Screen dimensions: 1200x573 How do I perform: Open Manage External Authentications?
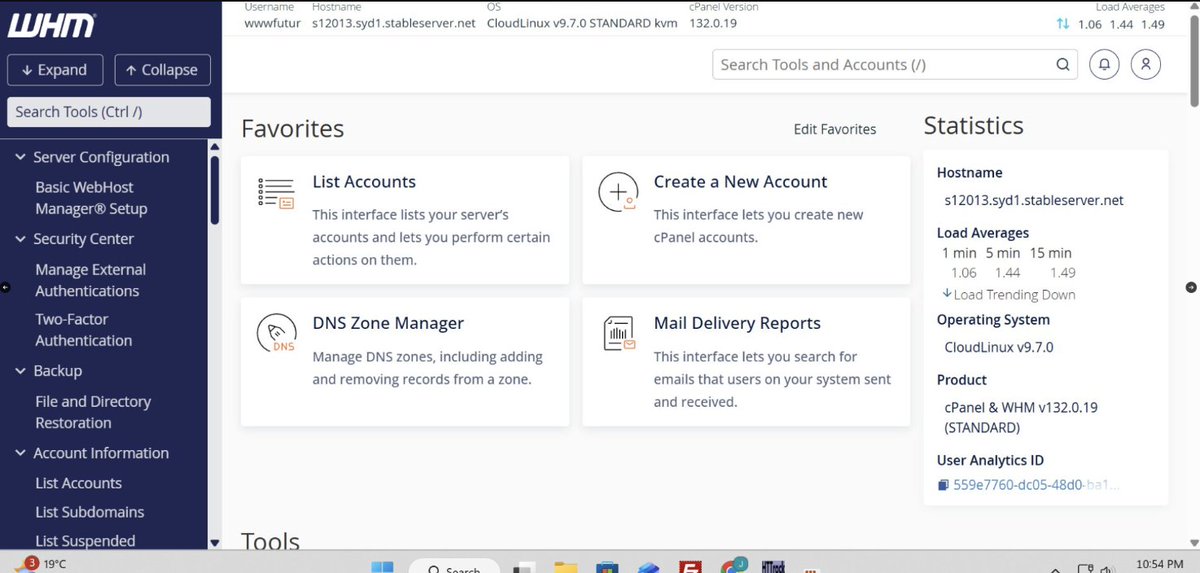tap(90, 280)
